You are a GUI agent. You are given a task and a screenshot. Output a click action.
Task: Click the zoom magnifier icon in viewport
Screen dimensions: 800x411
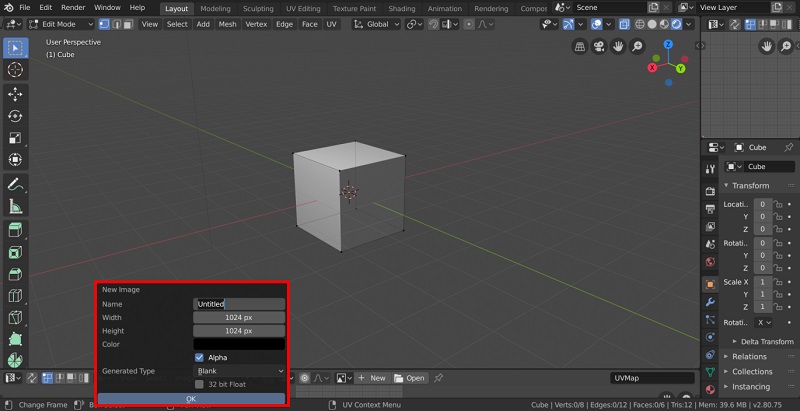(x=638, y=46)
